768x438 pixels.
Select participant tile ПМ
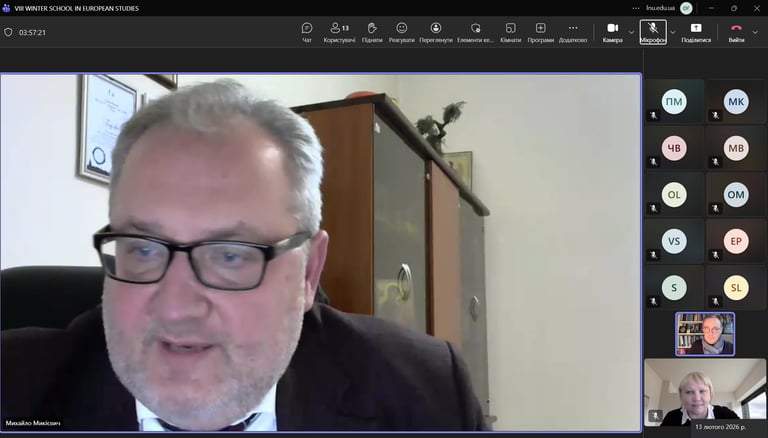point(674,101)
